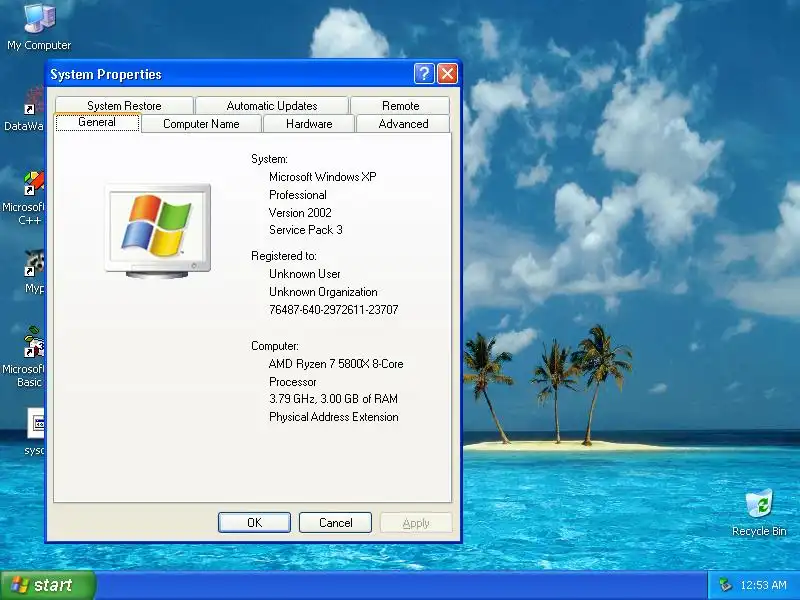Click the 'Unknown User' text
The width and height of the screenshot is (800, 600).
click(305, 274)
